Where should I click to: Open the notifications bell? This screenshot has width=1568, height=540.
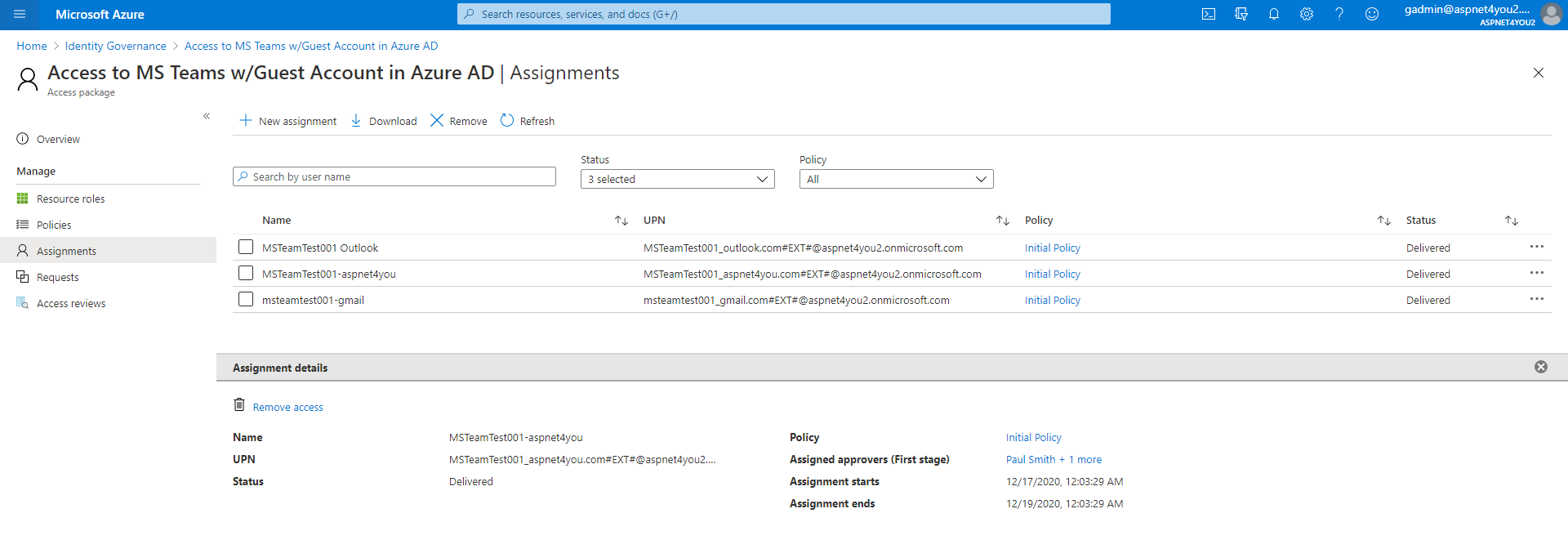(x=1274, y=14)
